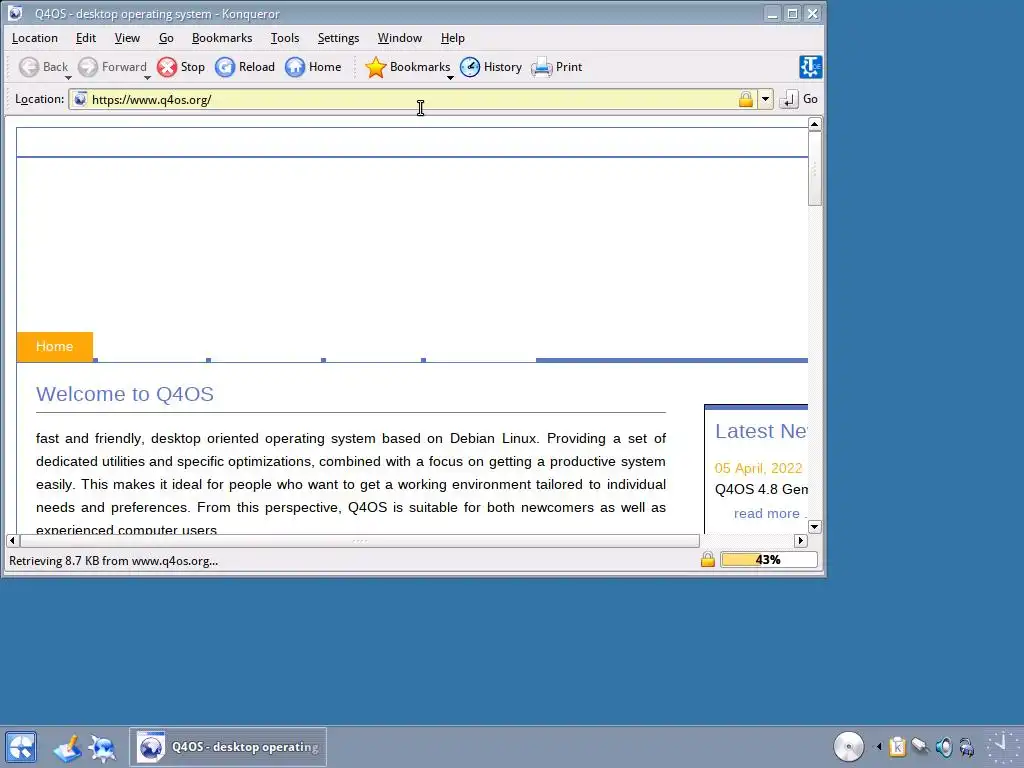Screen dimensions: 1024x768
Task: Click the horizontal scrollbar right arrow
Action: (801, 540)
